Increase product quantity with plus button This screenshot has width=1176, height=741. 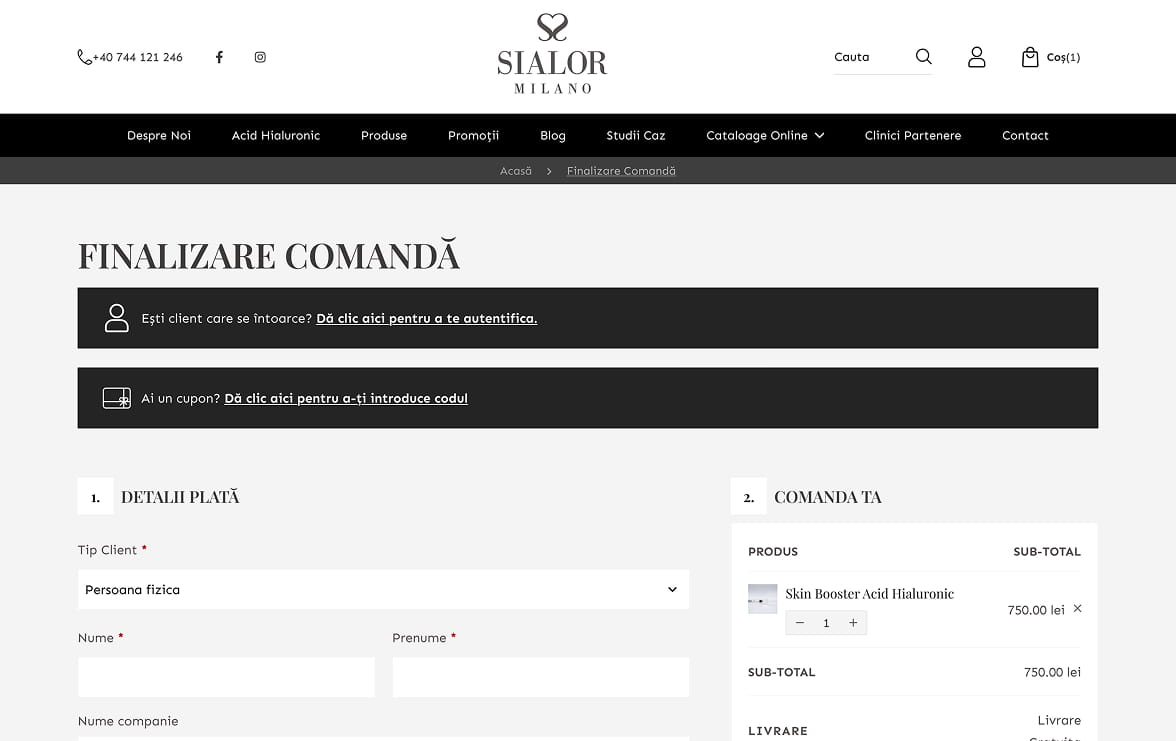coord(853,623)
